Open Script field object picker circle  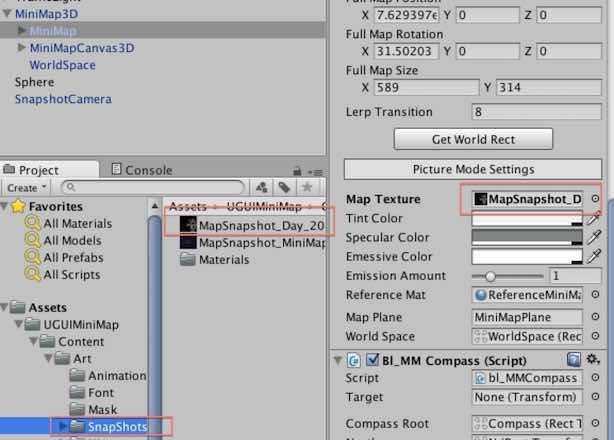(595, 377)
